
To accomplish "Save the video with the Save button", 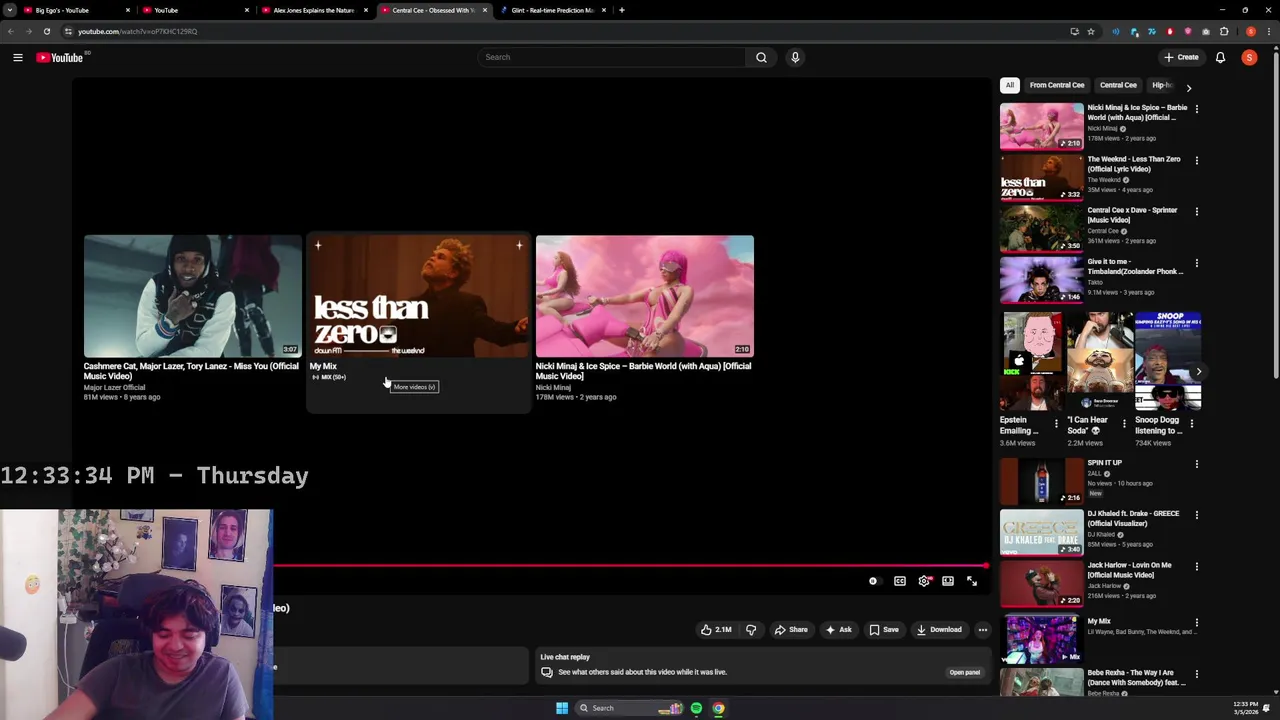I will click(x=884, y=630).
